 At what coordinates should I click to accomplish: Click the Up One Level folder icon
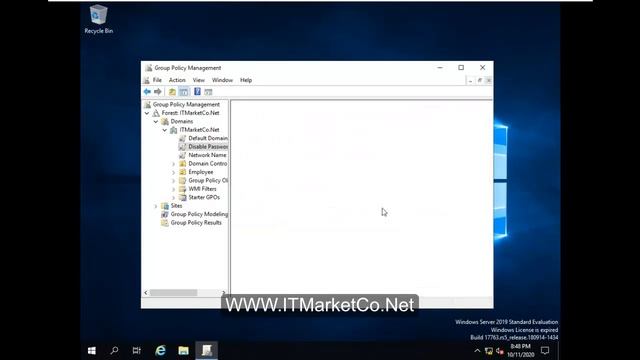pos(172,92)
